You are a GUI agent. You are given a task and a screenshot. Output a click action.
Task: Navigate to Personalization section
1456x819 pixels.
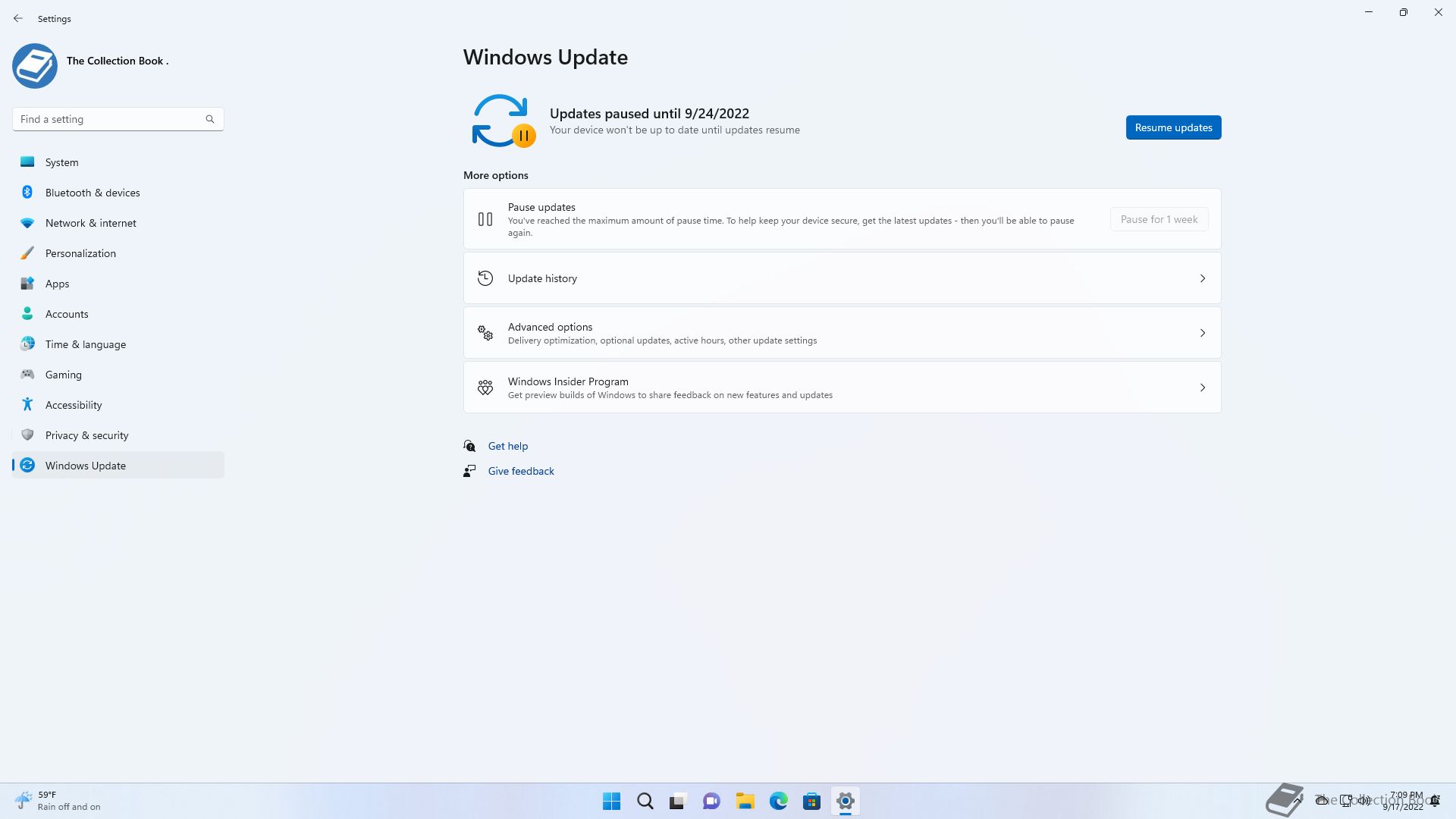(118, 253)
